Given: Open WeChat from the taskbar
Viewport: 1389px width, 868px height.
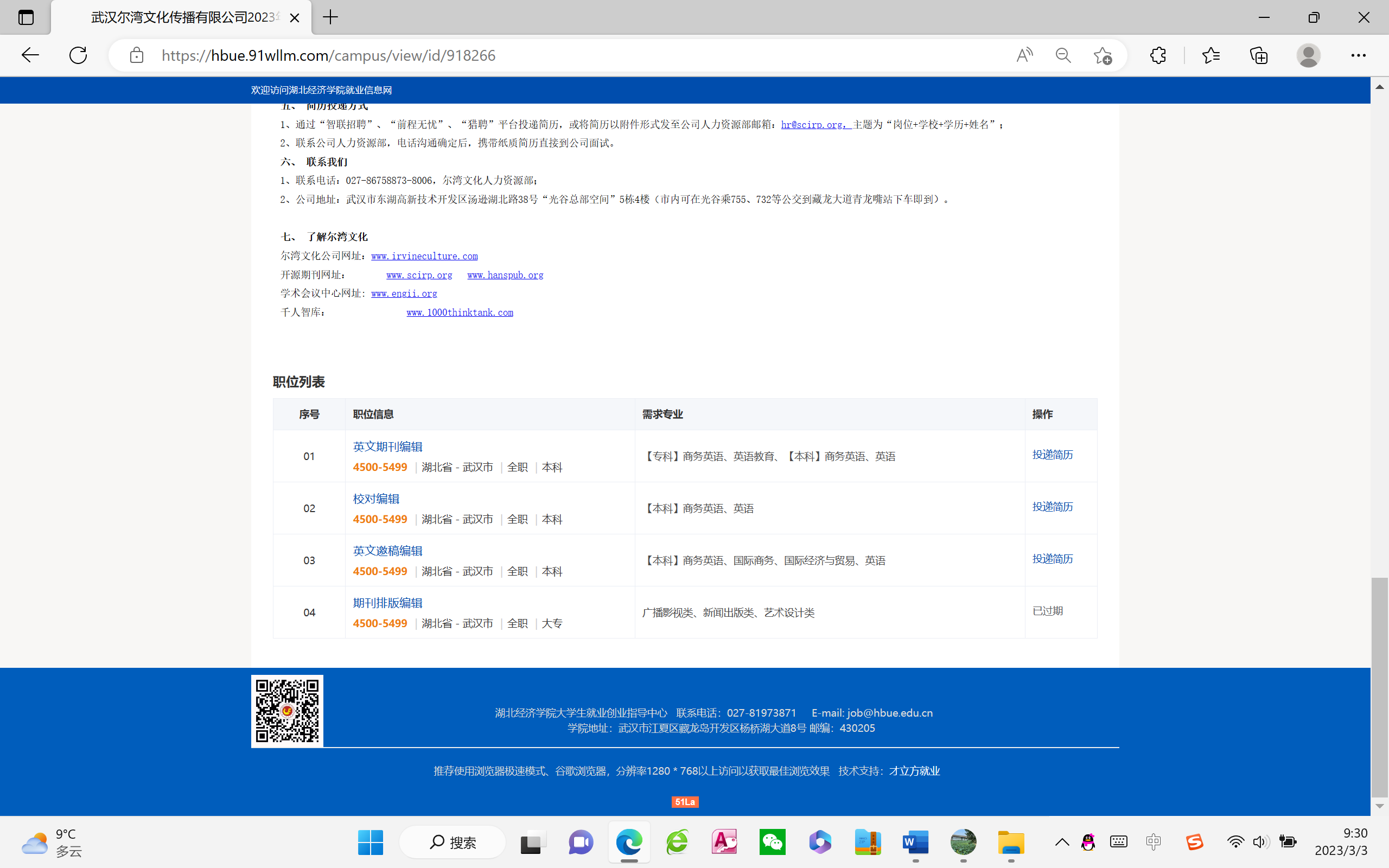Looking at the screenshot, I should pyautogui.click(x=772, y=842).
